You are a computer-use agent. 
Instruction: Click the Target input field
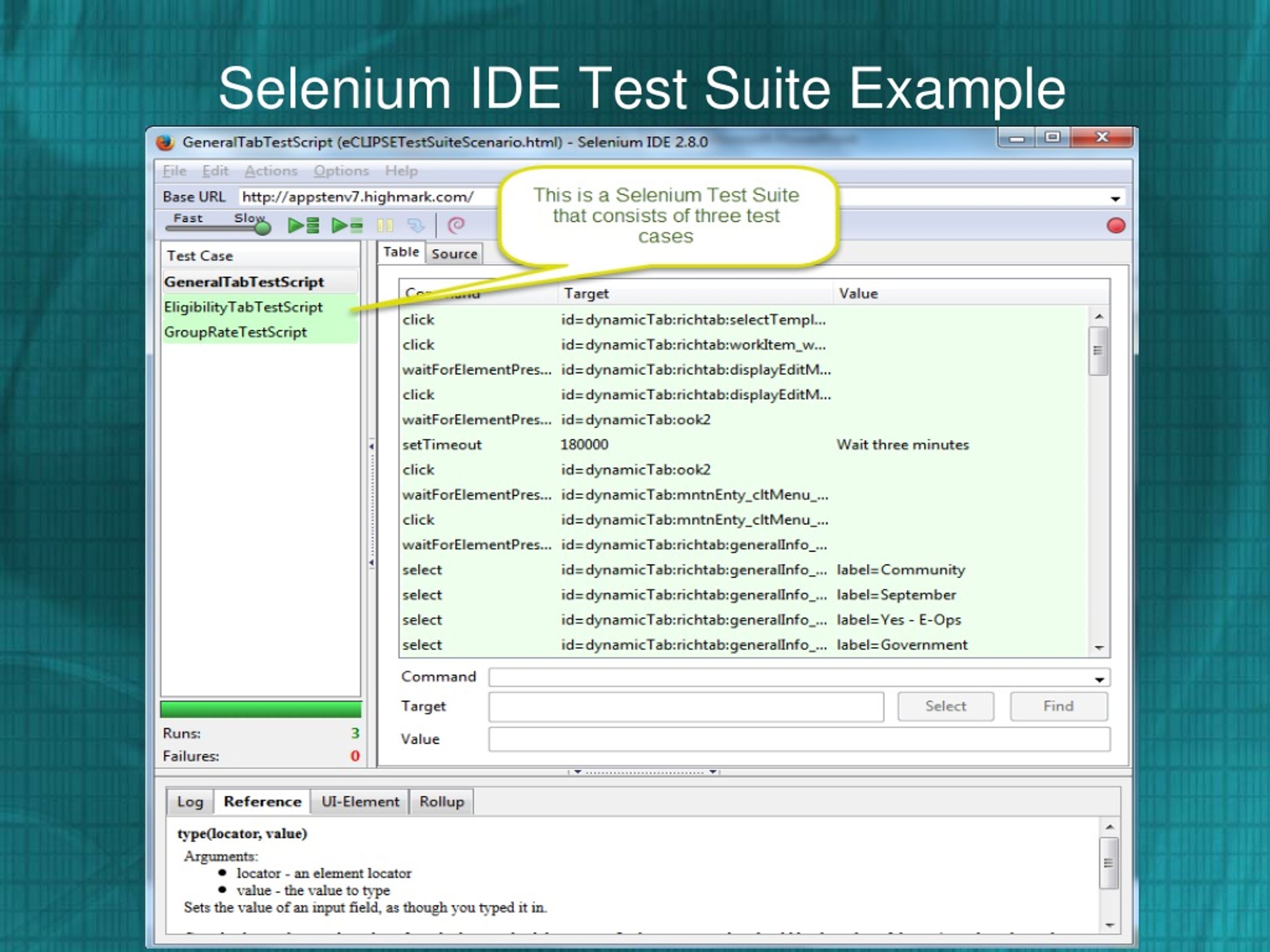(686, 707)
